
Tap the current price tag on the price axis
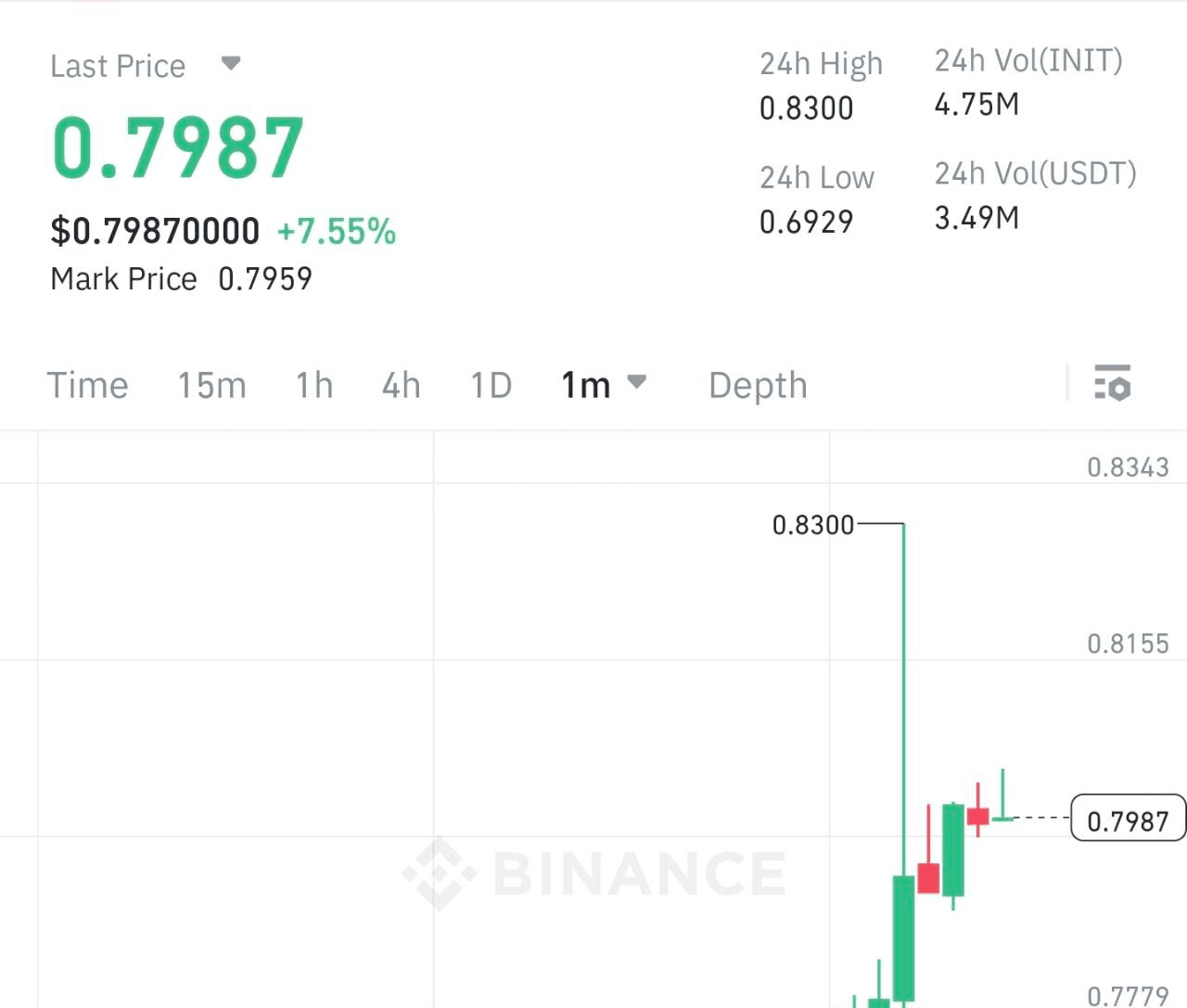coord(1127,820)
